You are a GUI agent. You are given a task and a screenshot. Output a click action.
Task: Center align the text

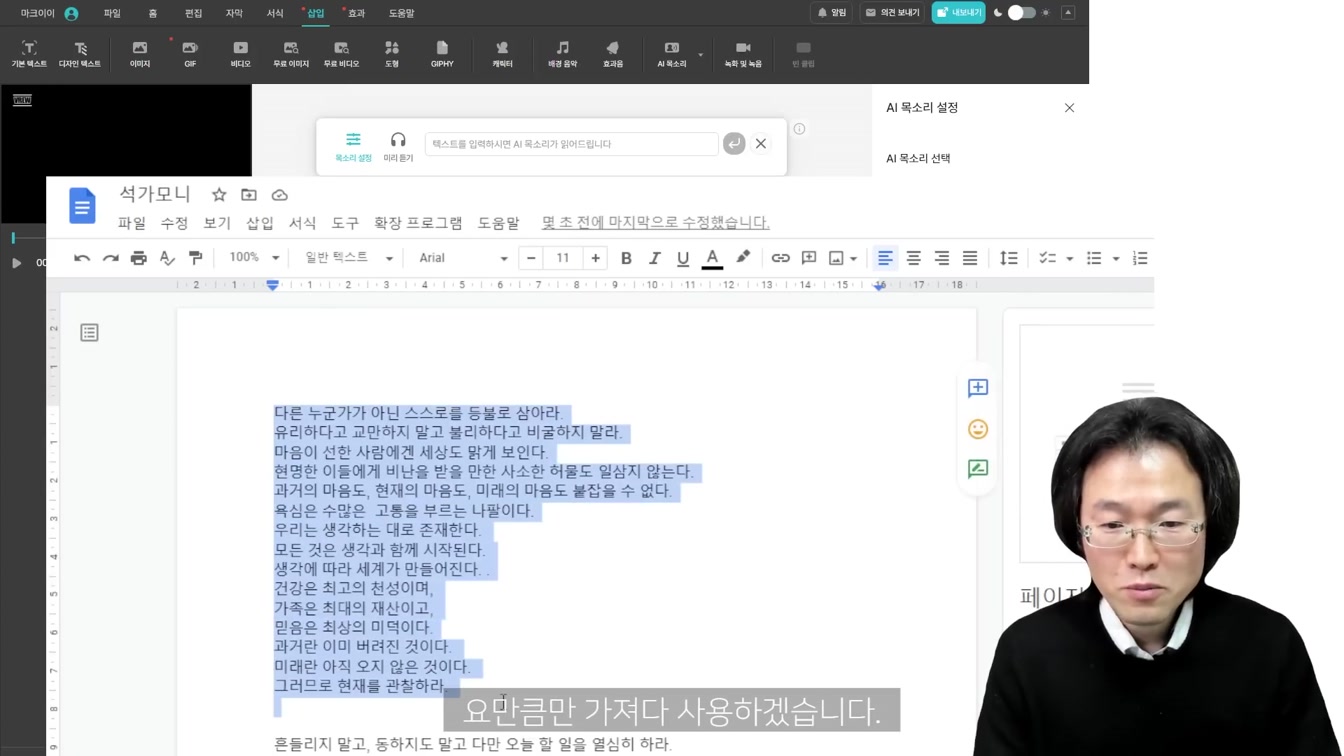[x=913, y=258]
